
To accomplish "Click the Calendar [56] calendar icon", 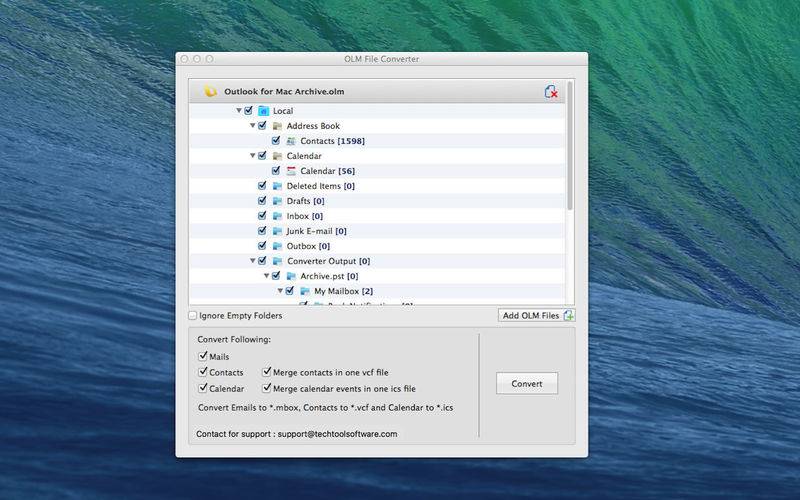I will click(291, 171).
